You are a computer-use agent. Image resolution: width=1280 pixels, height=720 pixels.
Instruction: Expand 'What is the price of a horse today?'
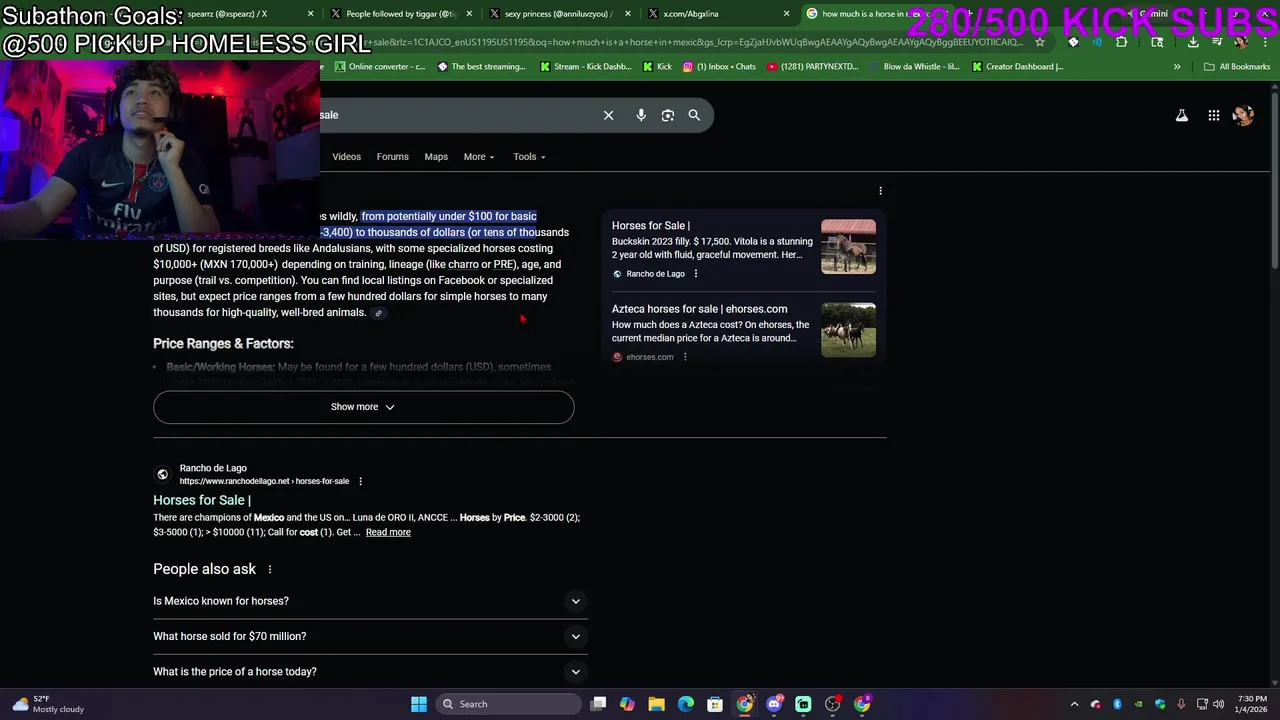(x=370, y=672)
